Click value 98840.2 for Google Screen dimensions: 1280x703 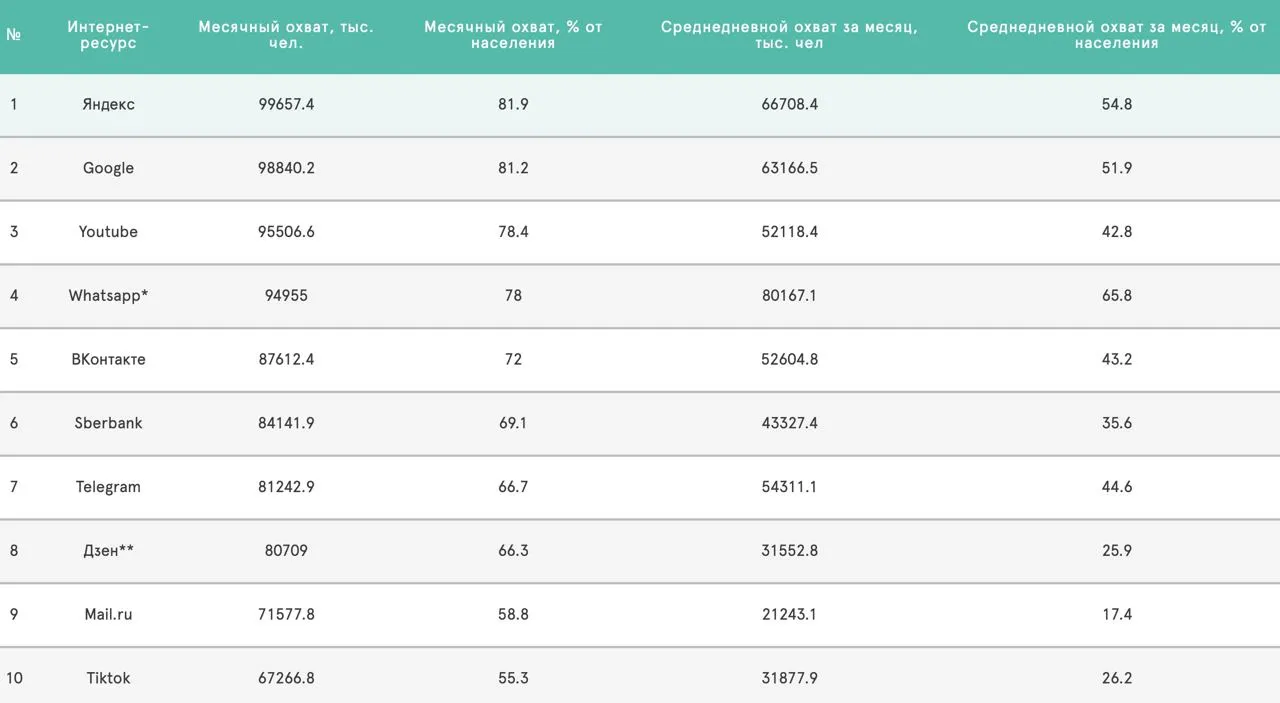tap(286, 168)
